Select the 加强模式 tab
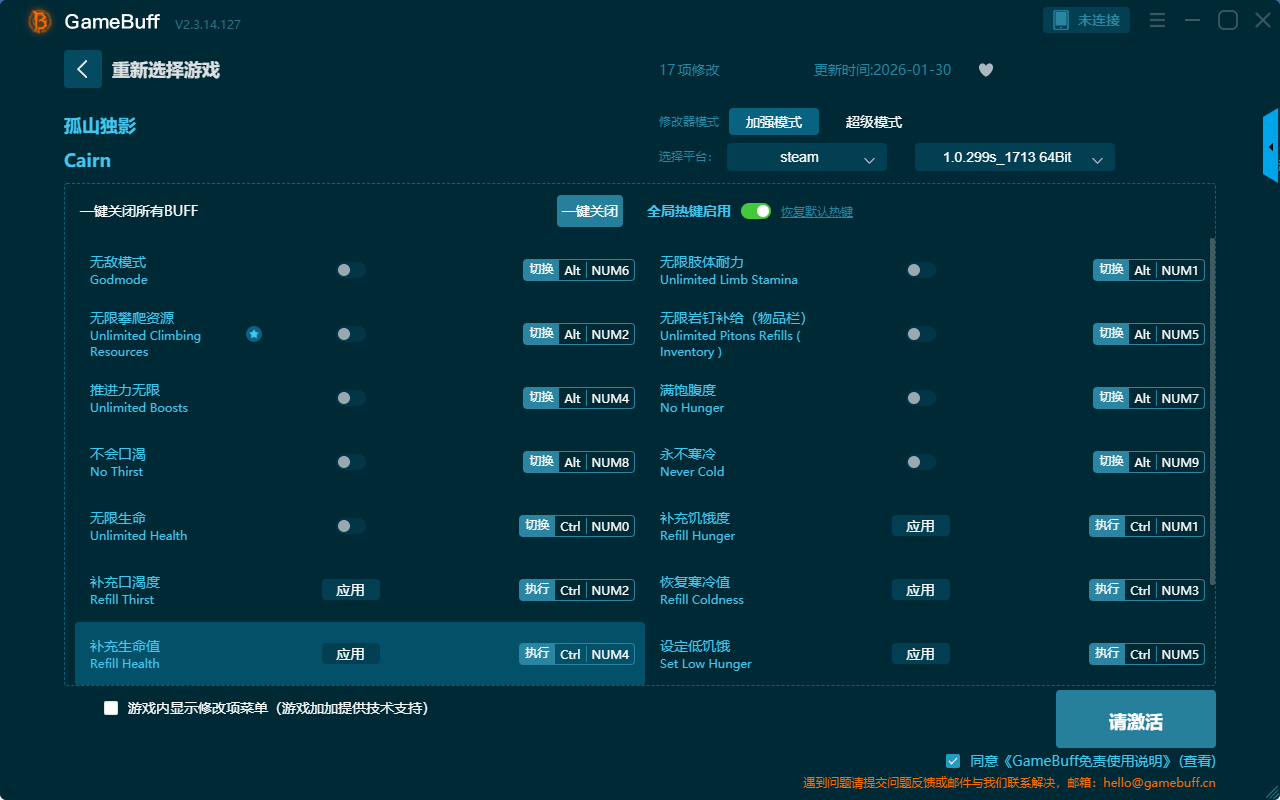The image size is (1280, 800). point(773,122)
